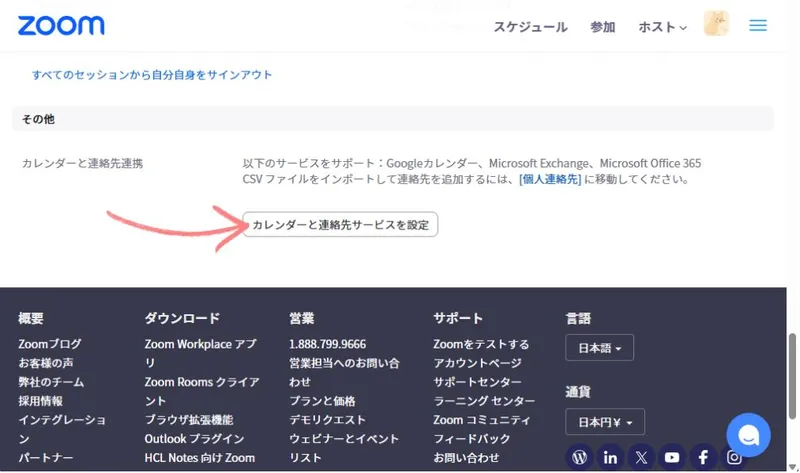Screen dimensions: 800x473
Task: Open the X (Twitter) social icon
Action: coord(641,457)
